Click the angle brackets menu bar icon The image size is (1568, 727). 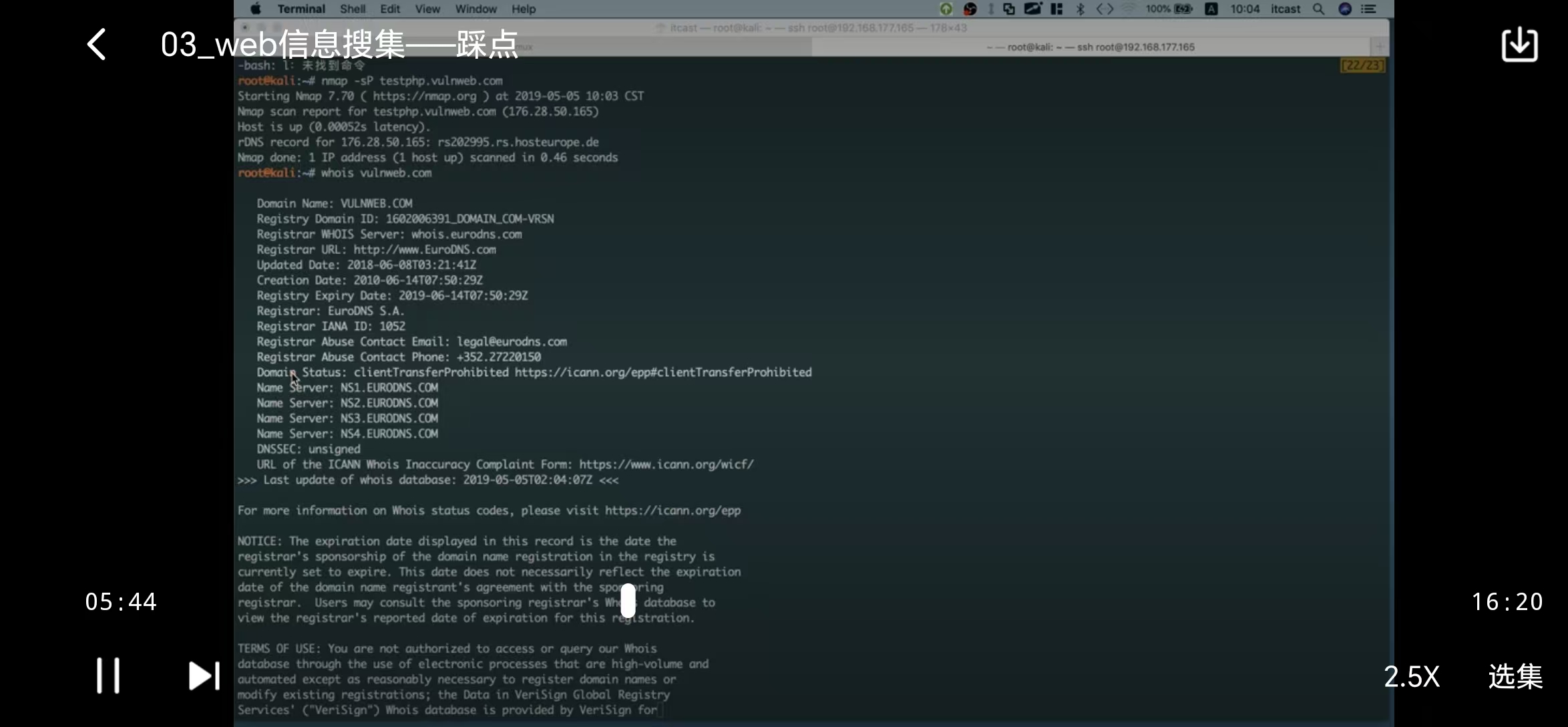pyautogui.click(x=1105, y=9)
